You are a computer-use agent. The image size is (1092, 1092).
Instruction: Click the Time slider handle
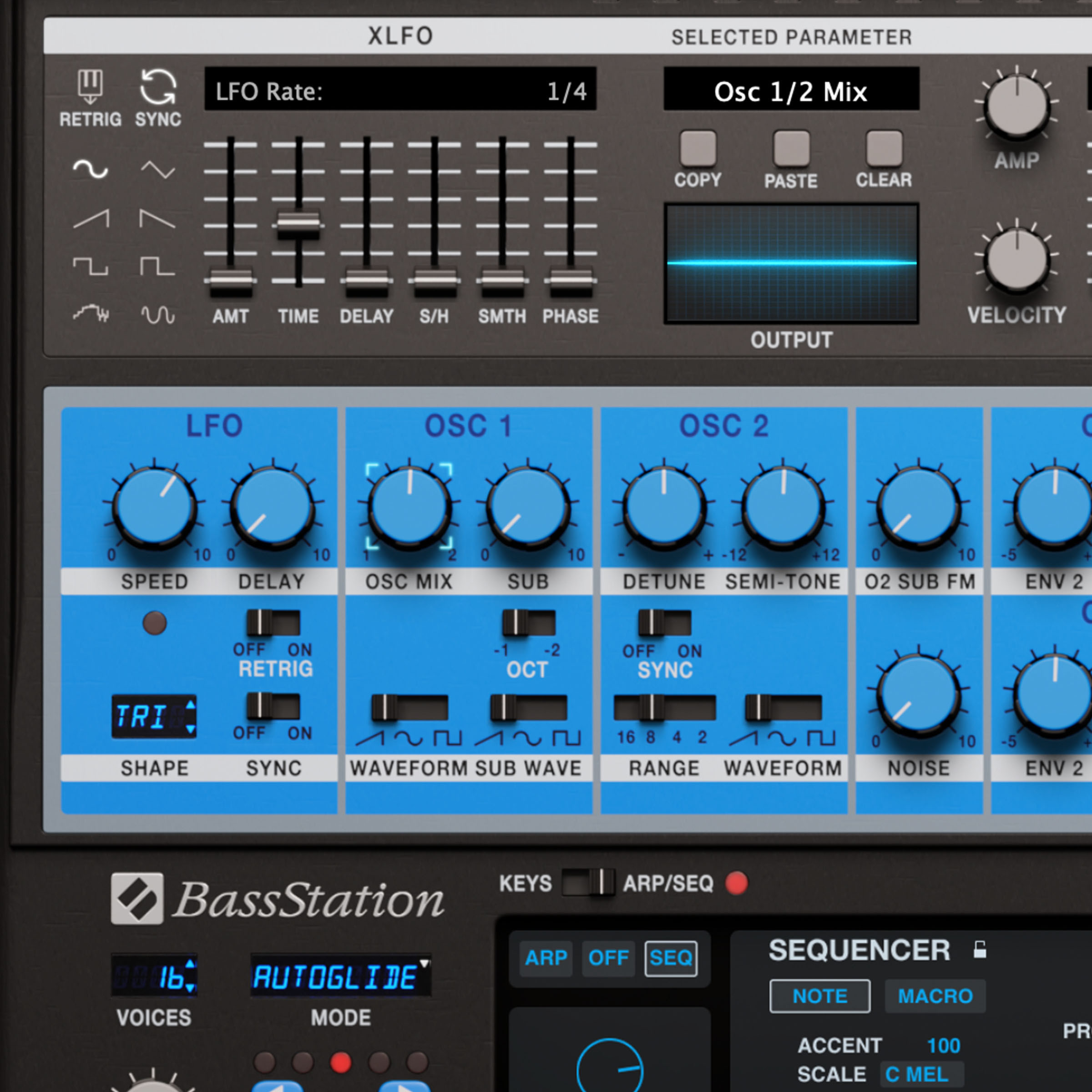tap(298, 225)
